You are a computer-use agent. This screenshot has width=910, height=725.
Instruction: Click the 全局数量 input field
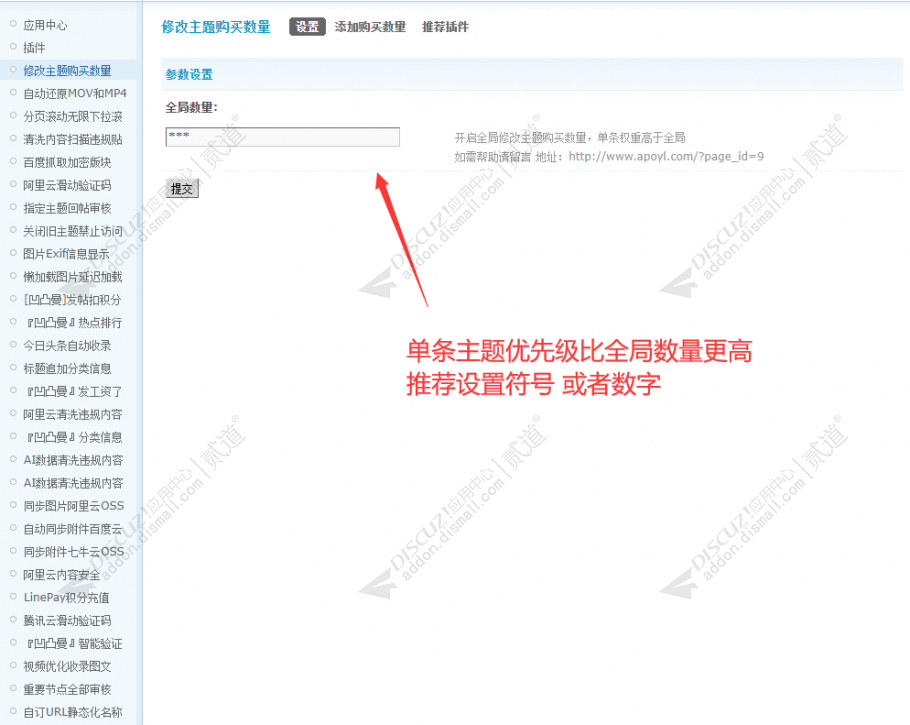[x=283, y=136]
